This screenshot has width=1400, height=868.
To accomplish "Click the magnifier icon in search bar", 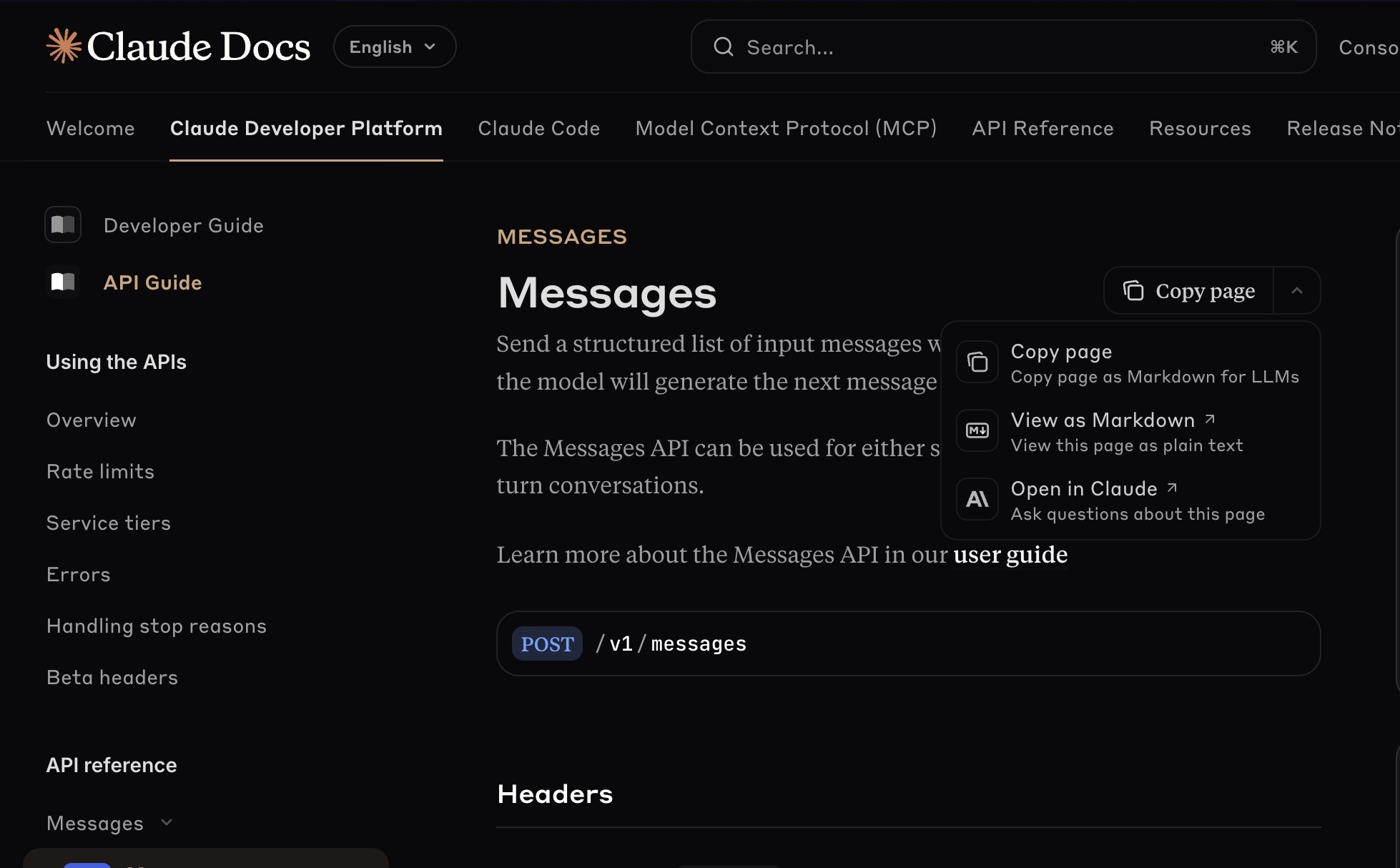I will 723,47.
